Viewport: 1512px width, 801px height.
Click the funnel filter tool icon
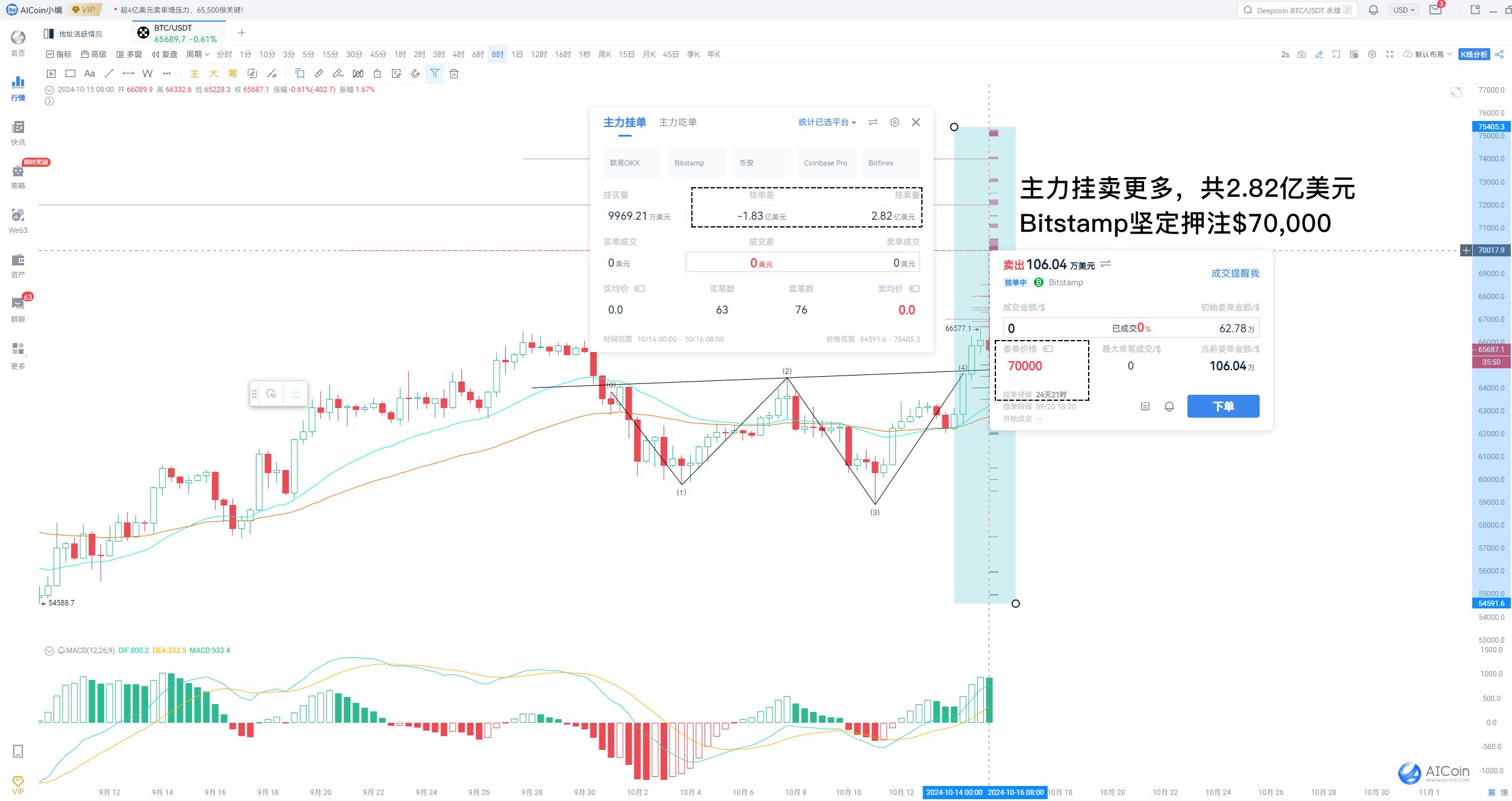tap(435, 73)
